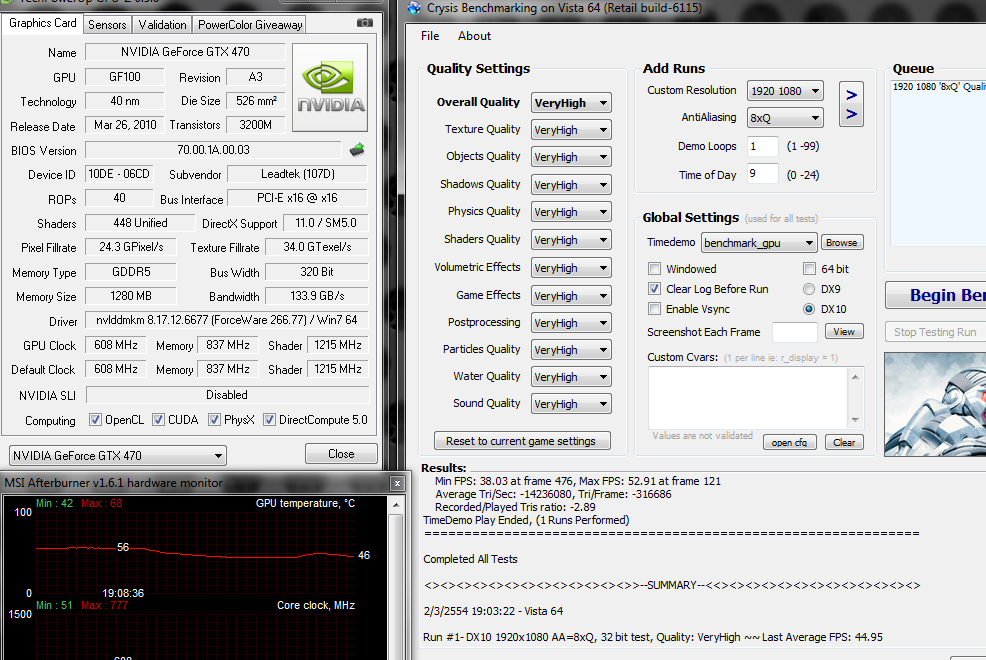Click Reset to current game settings
Screen dimensions: 986x660
point(521,441)
